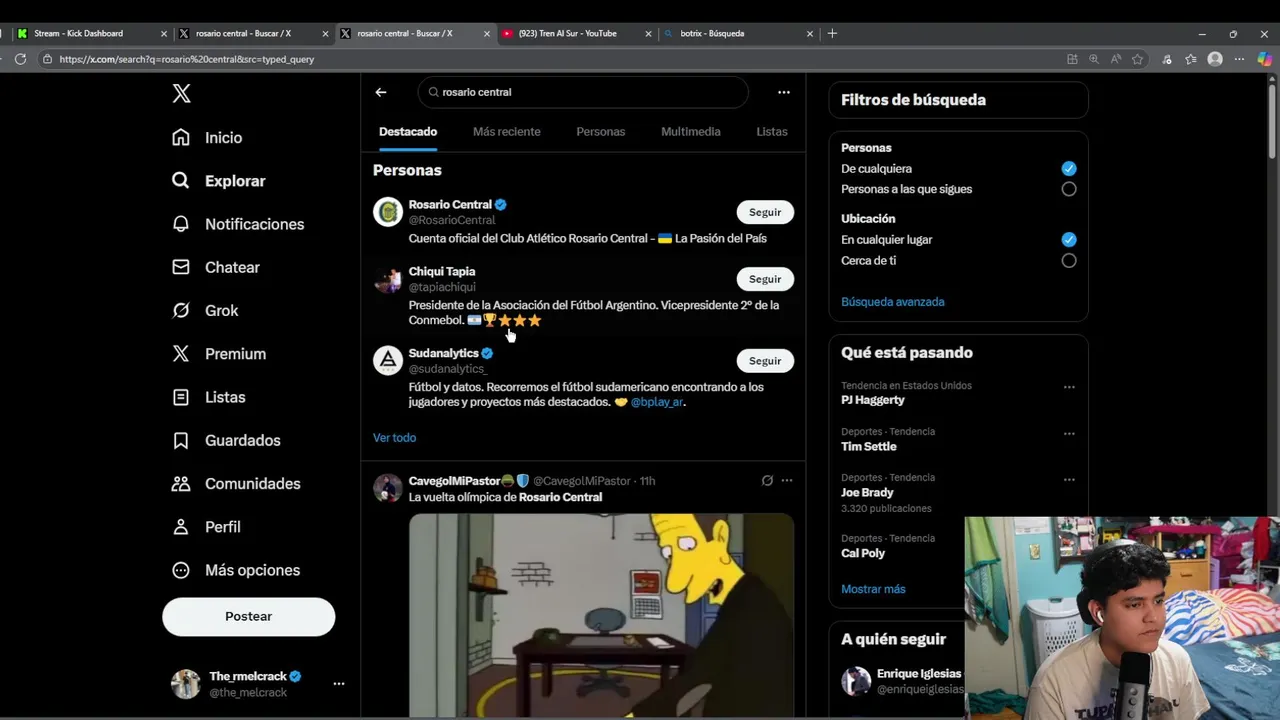The width and height of the screenshot is (1280, 720).
Task: Click the favorites star in address bar
Action: (1137, 59)
